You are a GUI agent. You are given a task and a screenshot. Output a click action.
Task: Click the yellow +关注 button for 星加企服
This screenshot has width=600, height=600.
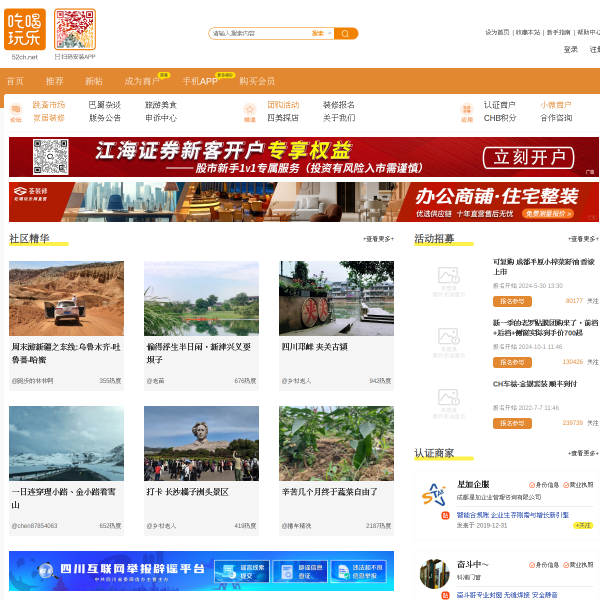583,525
